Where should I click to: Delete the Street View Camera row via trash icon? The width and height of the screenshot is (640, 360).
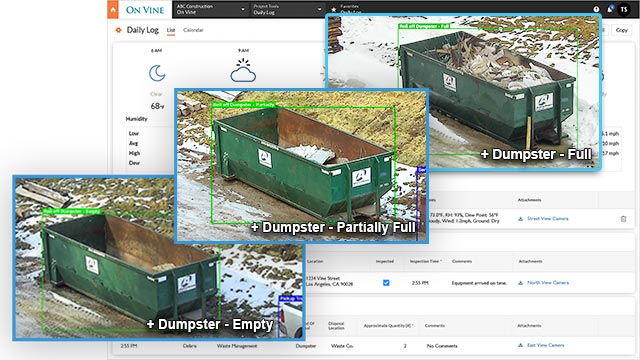(x=623, y=219)
